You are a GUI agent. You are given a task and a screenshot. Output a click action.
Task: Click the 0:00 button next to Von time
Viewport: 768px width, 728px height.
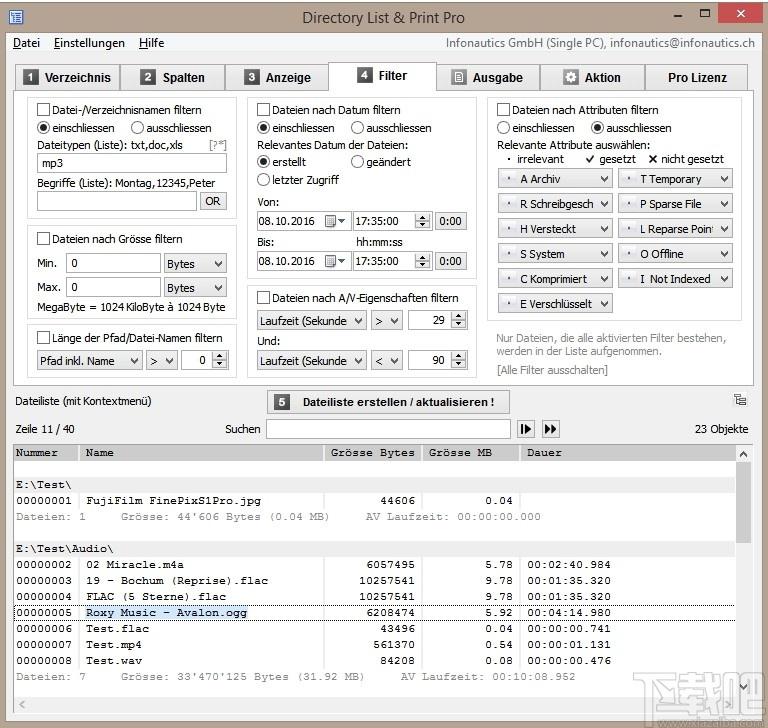pyautogui.click(x=450, y=221)
